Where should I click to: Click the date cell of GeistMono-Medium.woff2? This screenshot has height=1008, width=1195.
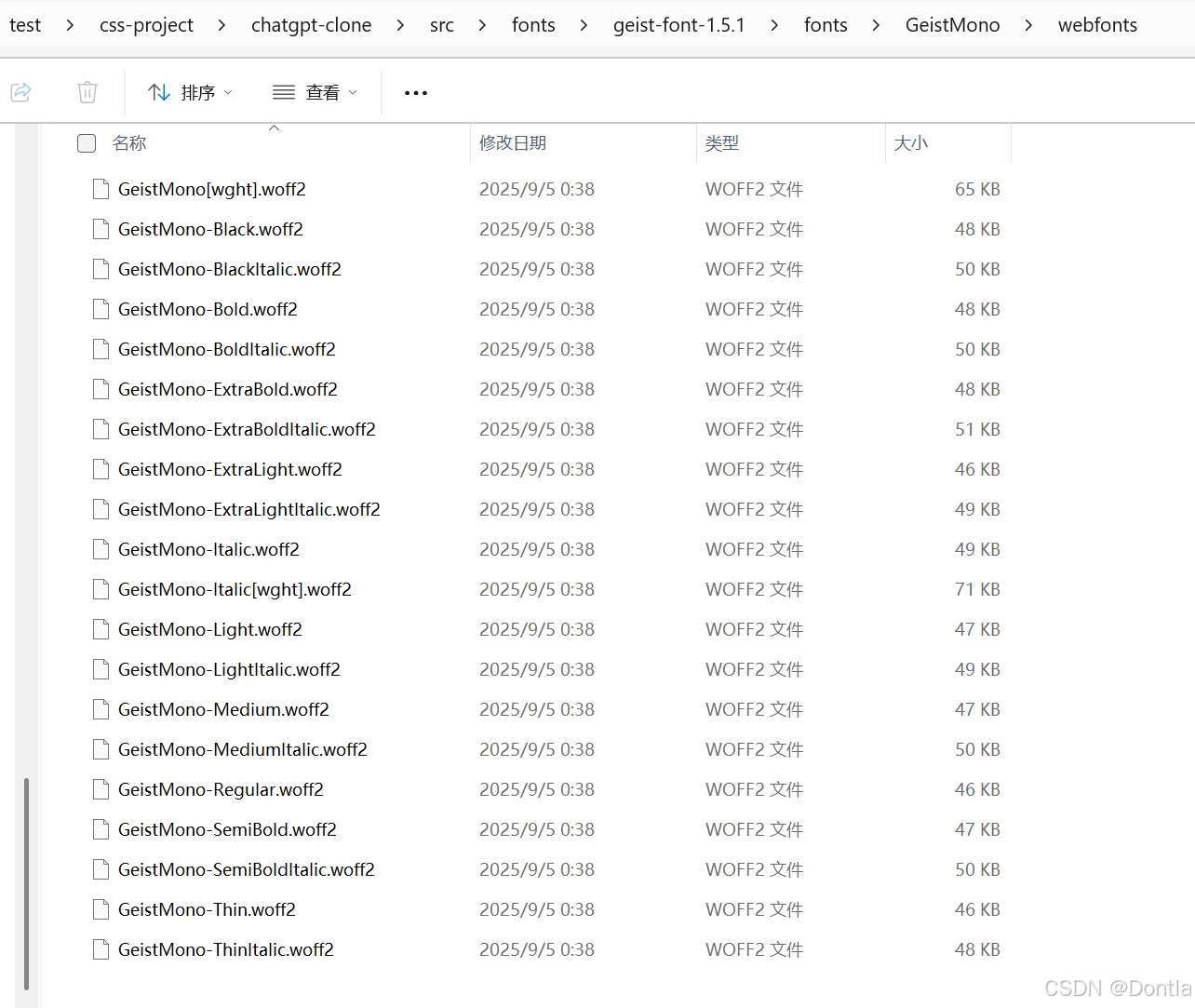tap(537, 709)
